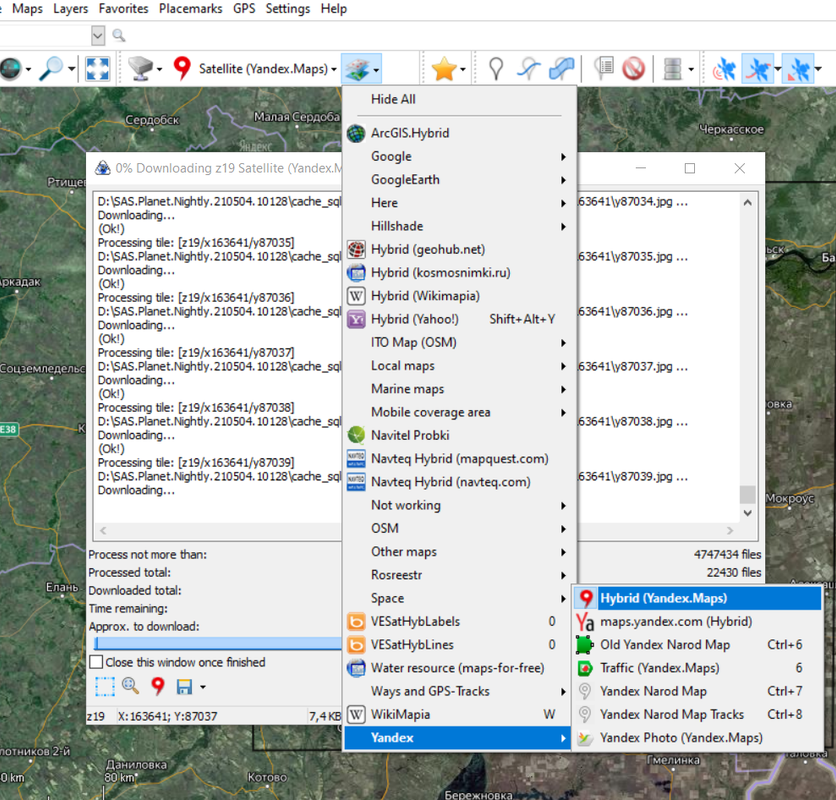
Task: Toggle Navteq Hybrid (mapquest.com) layer
Action: [459, 459]
